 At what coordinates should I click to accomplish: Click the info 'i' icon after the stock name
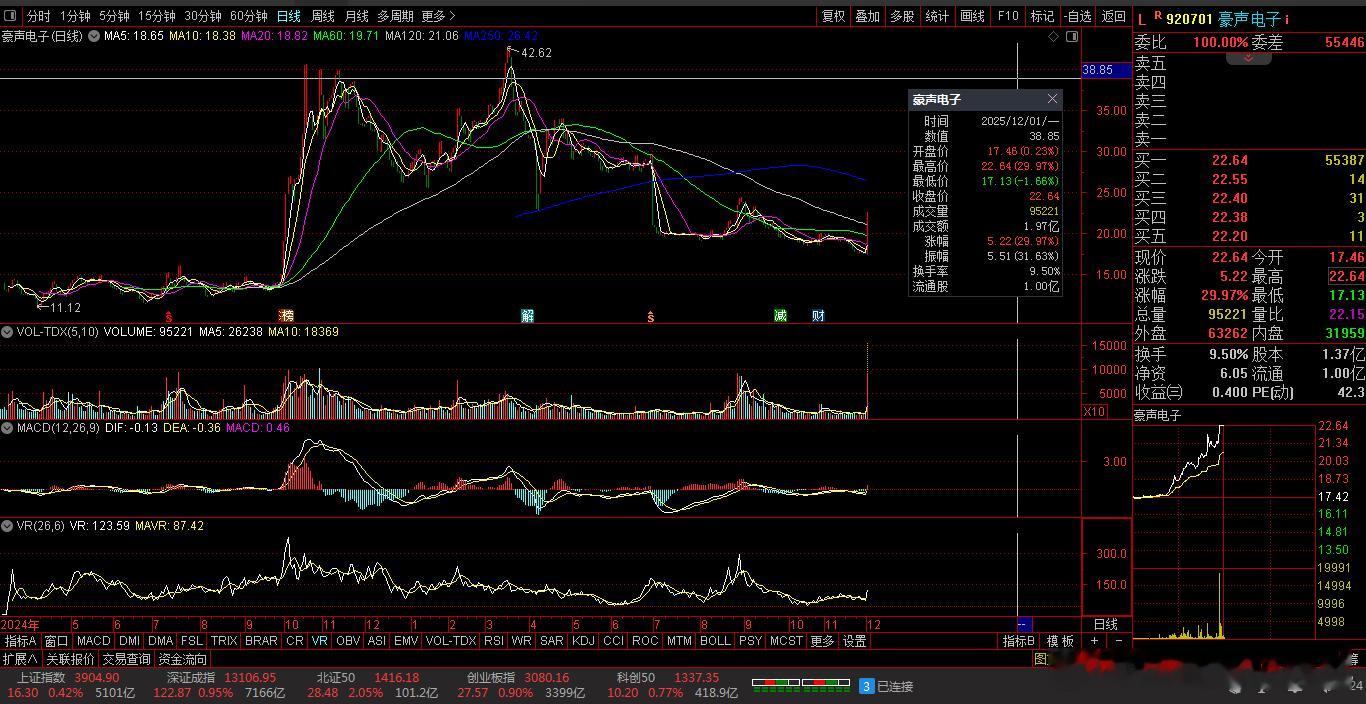coord(1287,18)
